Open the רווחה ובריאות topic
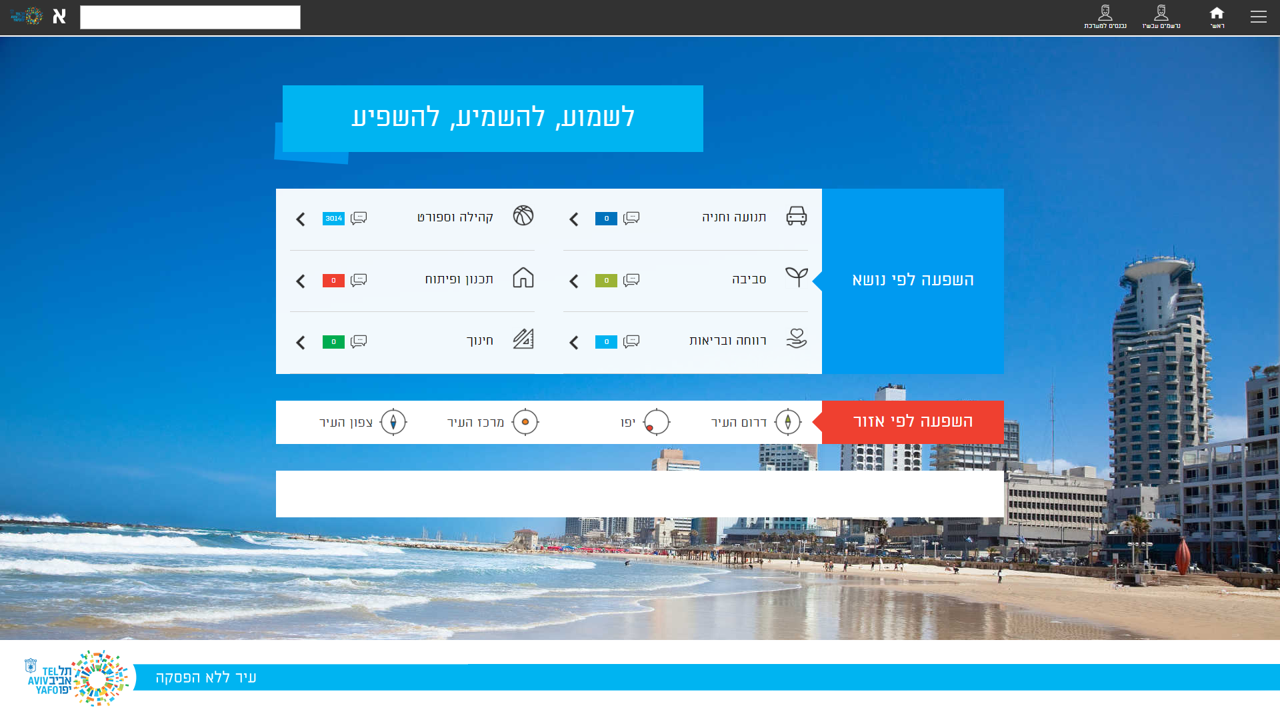The height and width of the screenshot is (720, 1280). [x=728, y=341]
